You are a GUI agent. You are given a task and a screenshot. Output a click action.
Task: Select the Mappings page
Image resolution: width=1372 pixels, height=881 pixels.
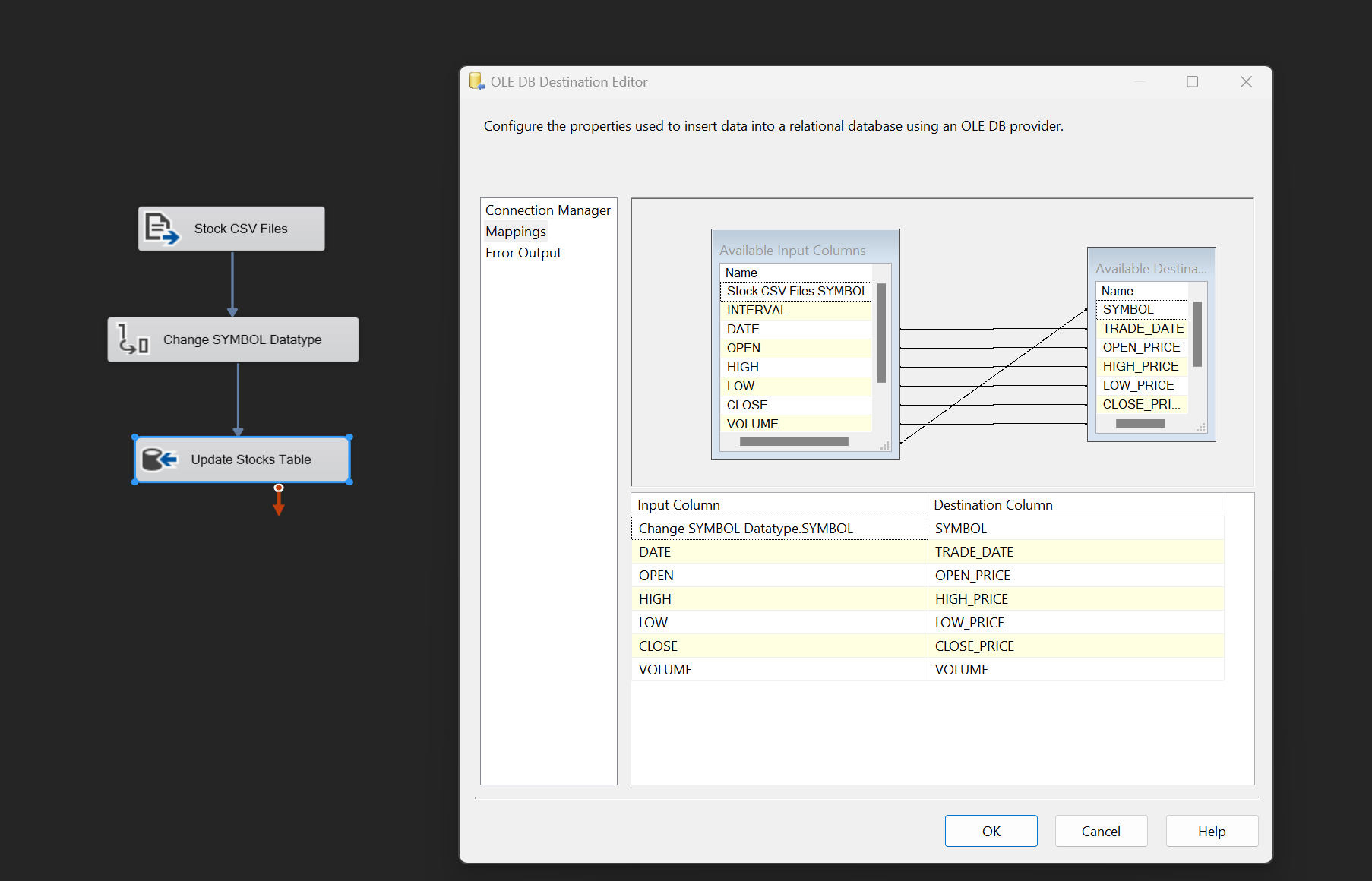pos(515,232)
